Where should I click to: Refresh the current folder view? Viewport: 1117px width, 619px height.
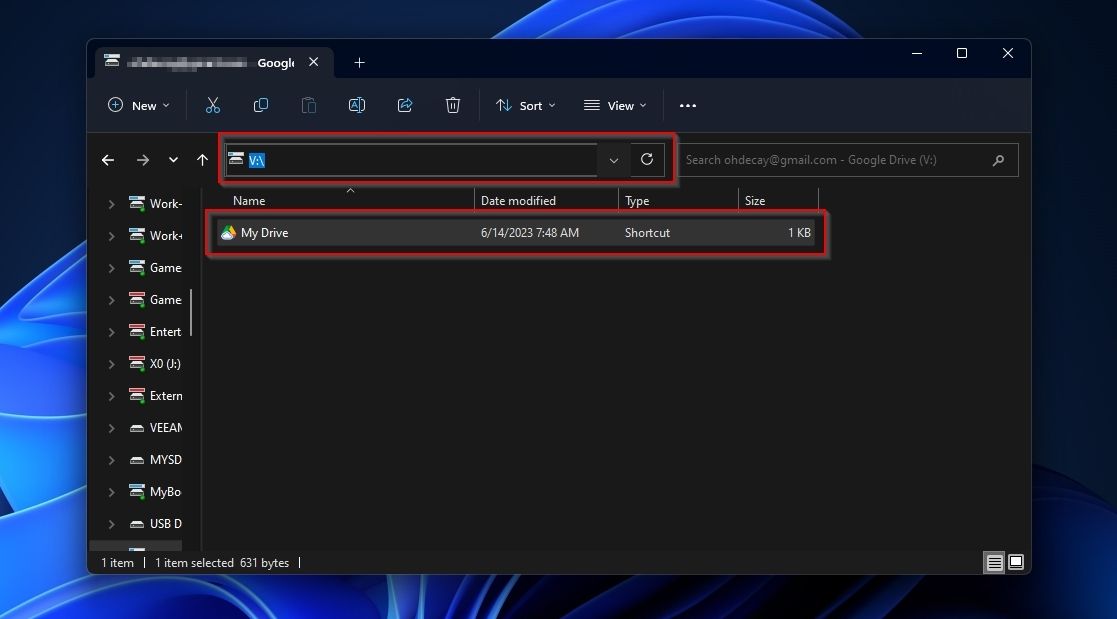click(647, 160)
